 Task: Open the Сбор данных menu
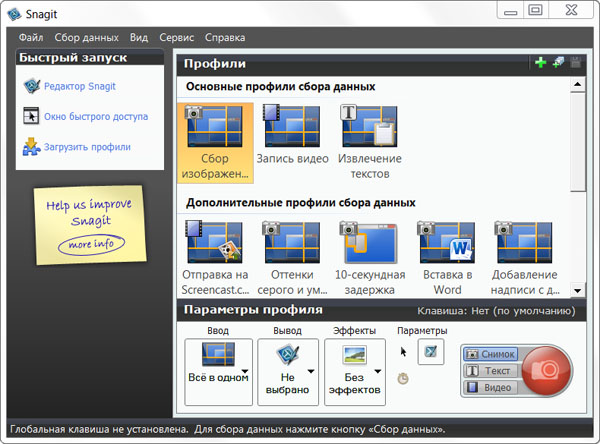(86, 38)
